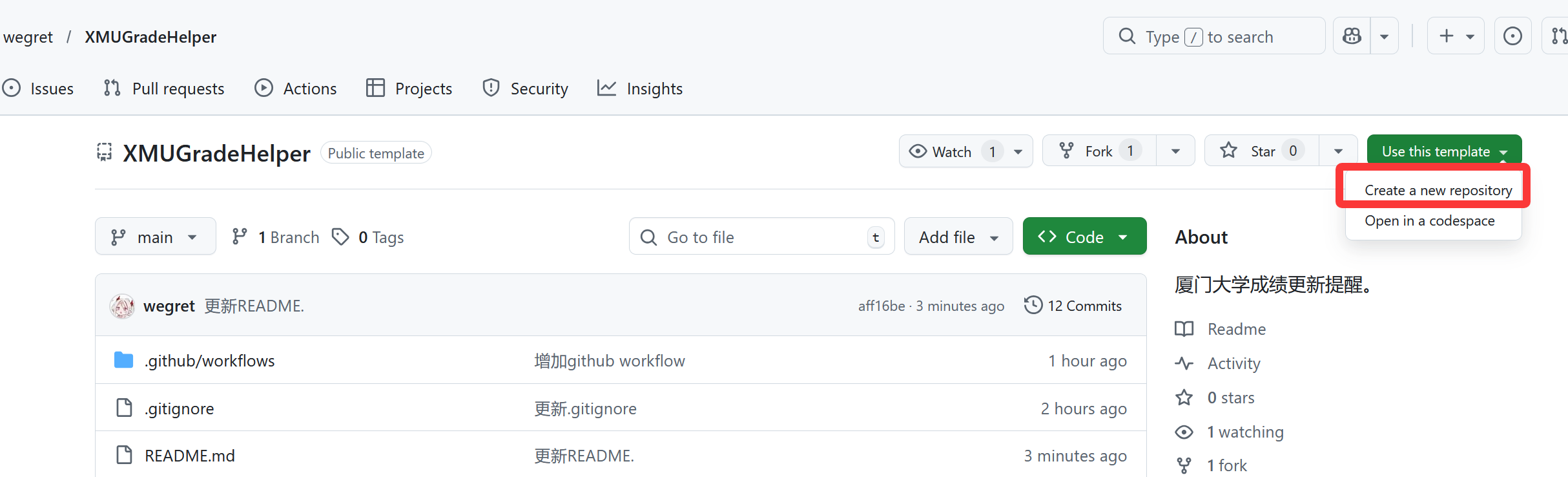Switch to the Actions tab
The image size is (1568, 477).
296,88
